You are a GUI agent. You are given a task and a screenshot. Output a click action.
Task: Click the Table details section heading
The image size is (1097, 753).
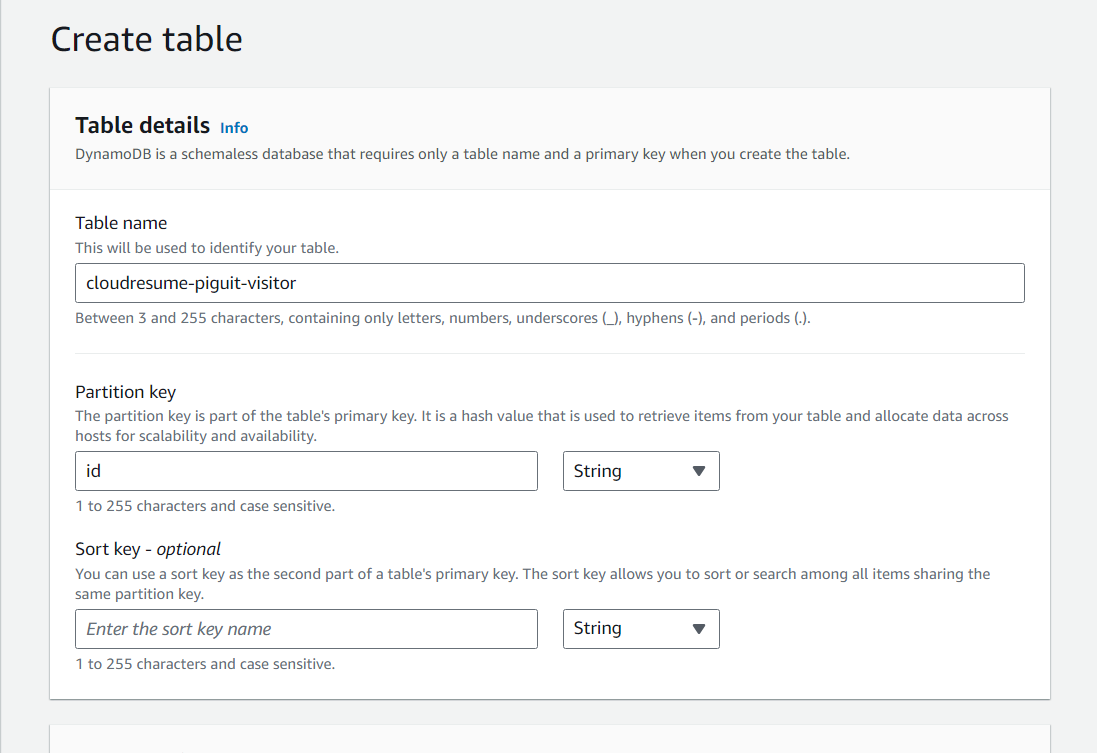point(143,125)
